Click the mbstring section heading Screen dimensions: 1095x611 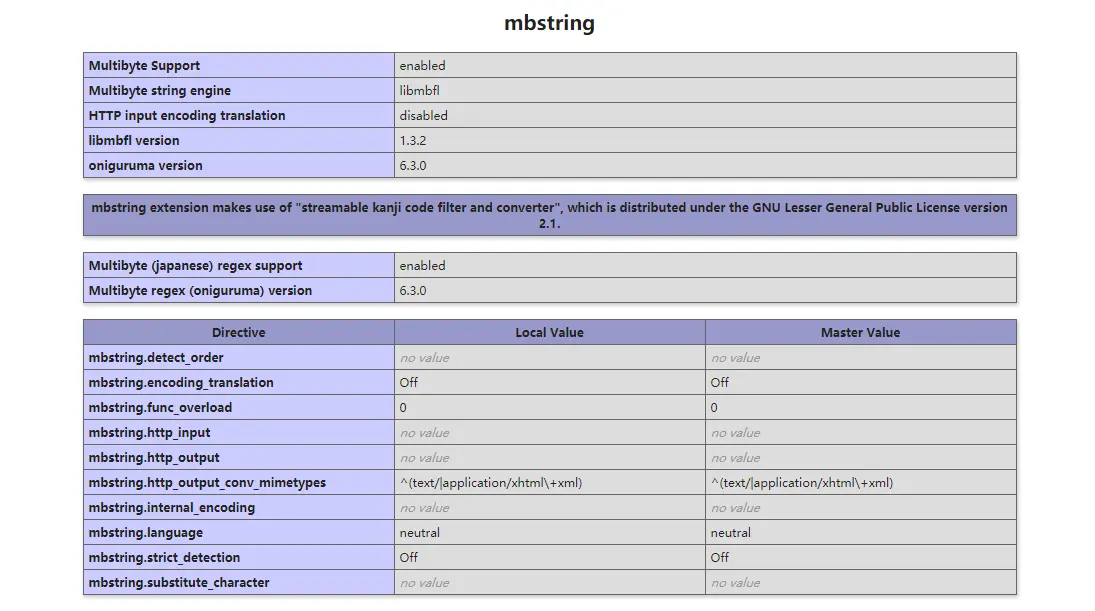(x=549, y=23)
